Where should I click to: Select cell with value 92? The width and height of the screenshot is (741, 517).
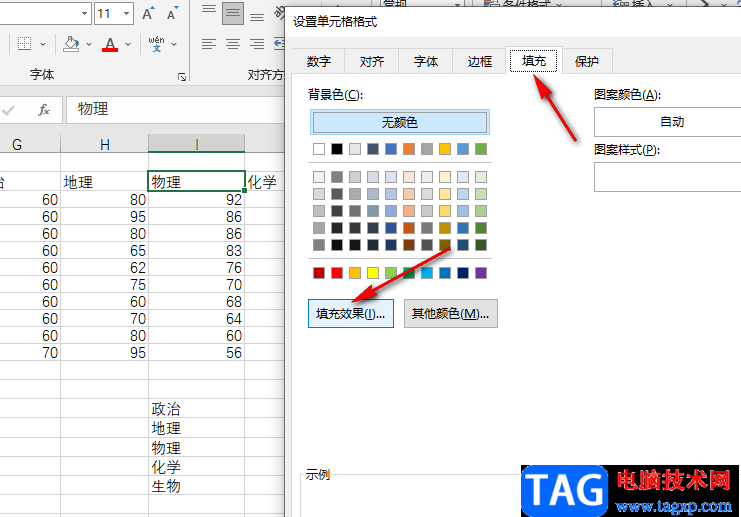(197, 200)
